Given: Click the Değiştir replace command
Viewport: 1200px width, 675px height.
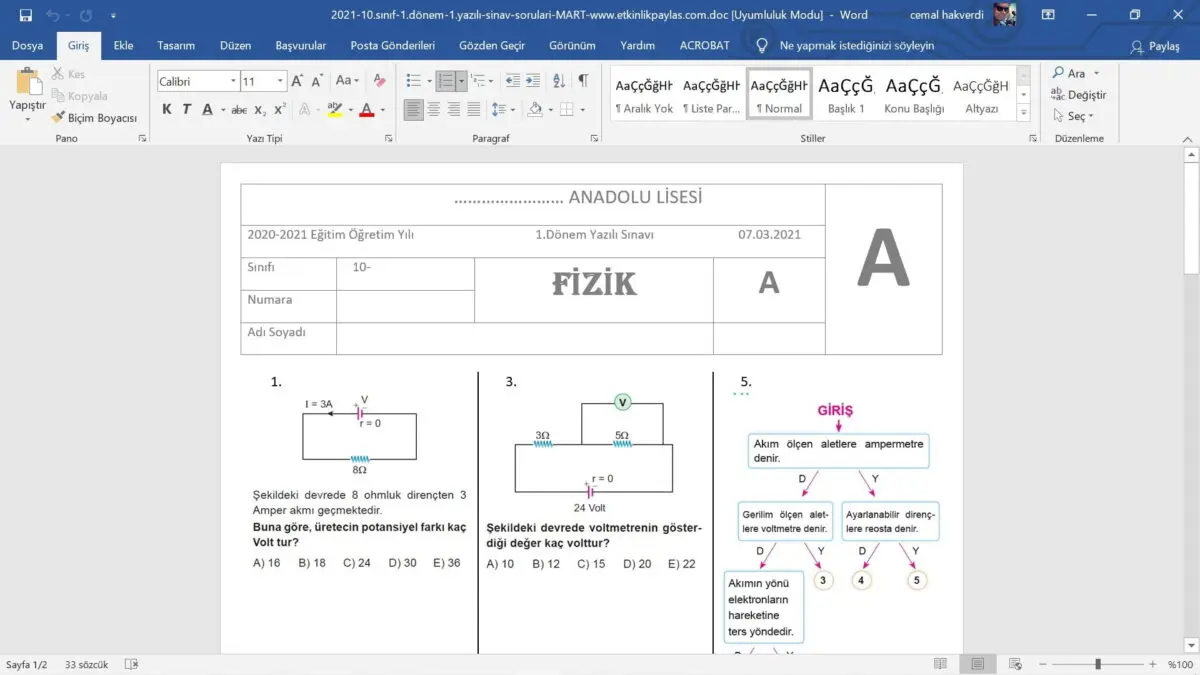Looking at the screenshot, I should click(1078, 95).
